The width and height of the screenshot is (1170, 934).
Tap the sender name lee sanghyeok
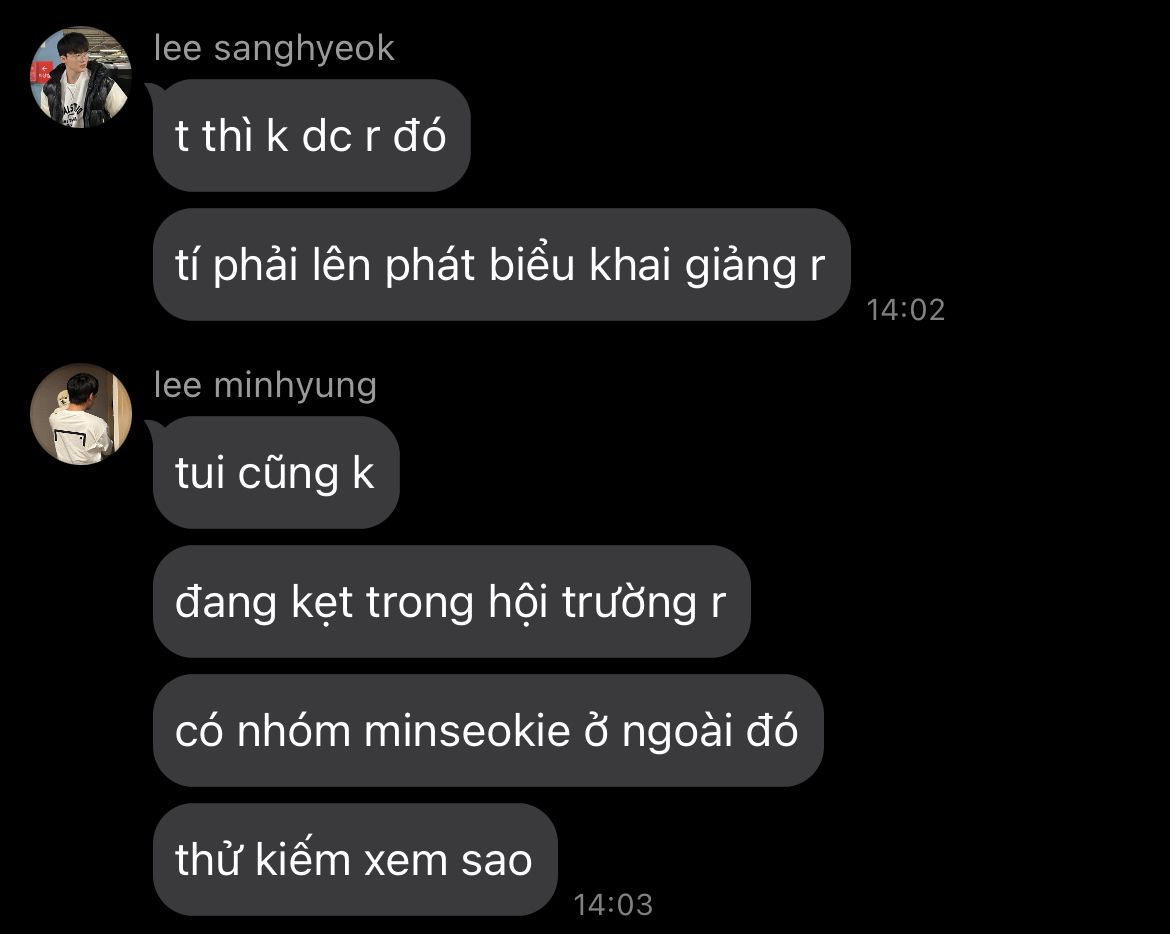click(x=274, y=48)
